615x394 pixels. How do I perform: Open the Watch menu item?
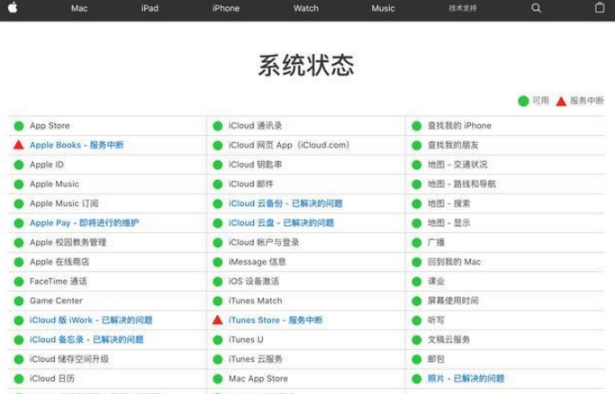click(306, 8)
